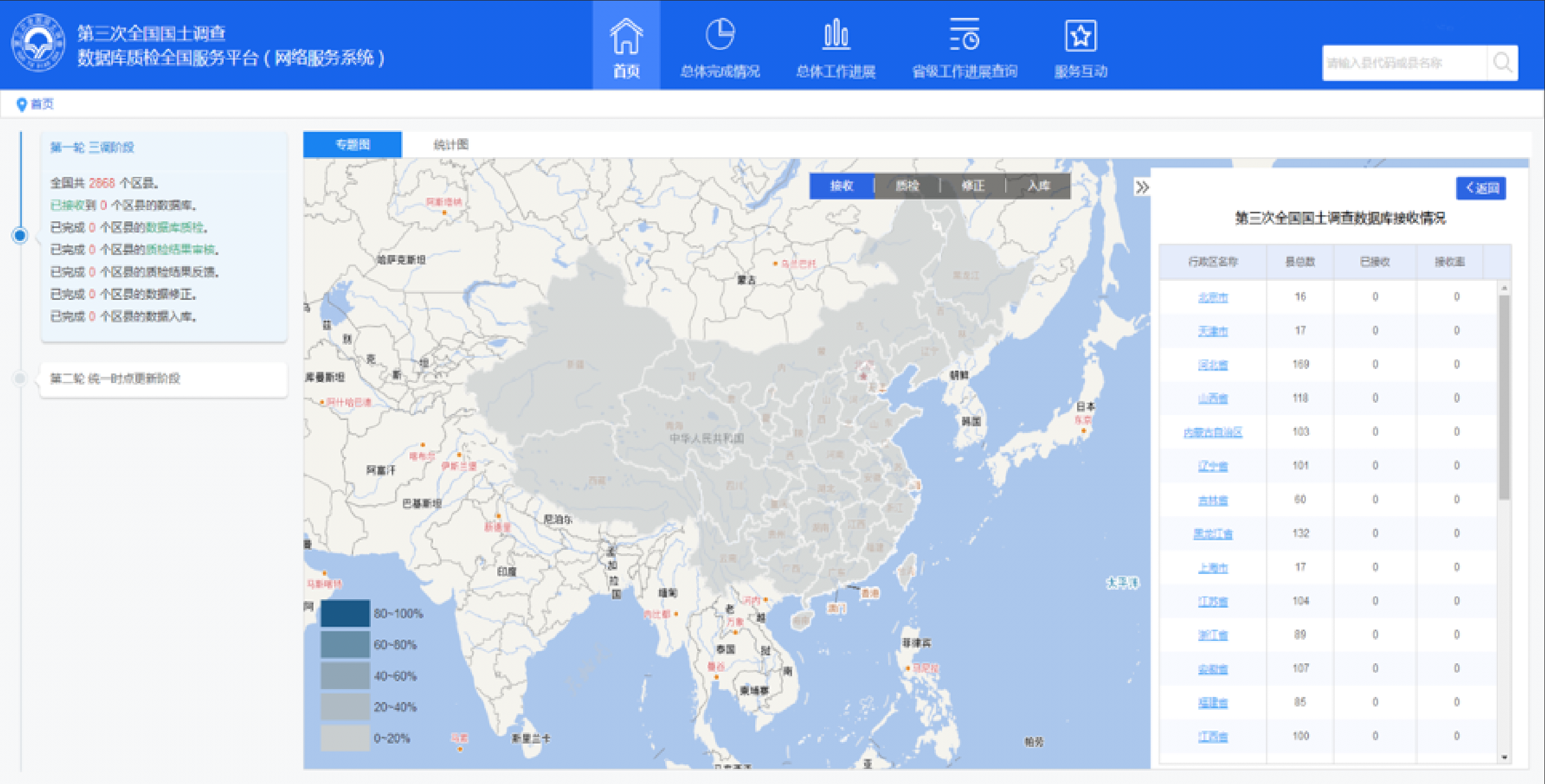The height and width of the screenshot is (784, 1545).
Task: Click the table scrollbar down arrow
Action: click(1504, 758)
